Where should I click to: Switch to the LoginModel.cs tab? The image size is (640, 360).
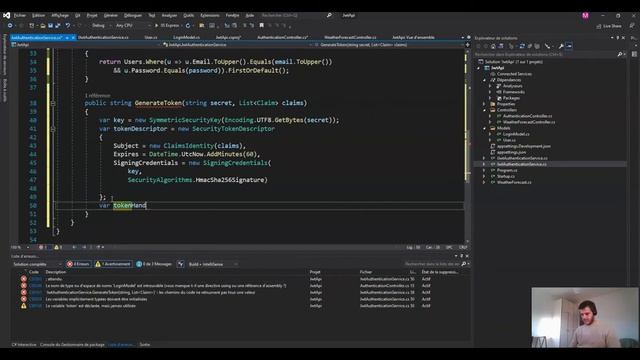point(187,37)
